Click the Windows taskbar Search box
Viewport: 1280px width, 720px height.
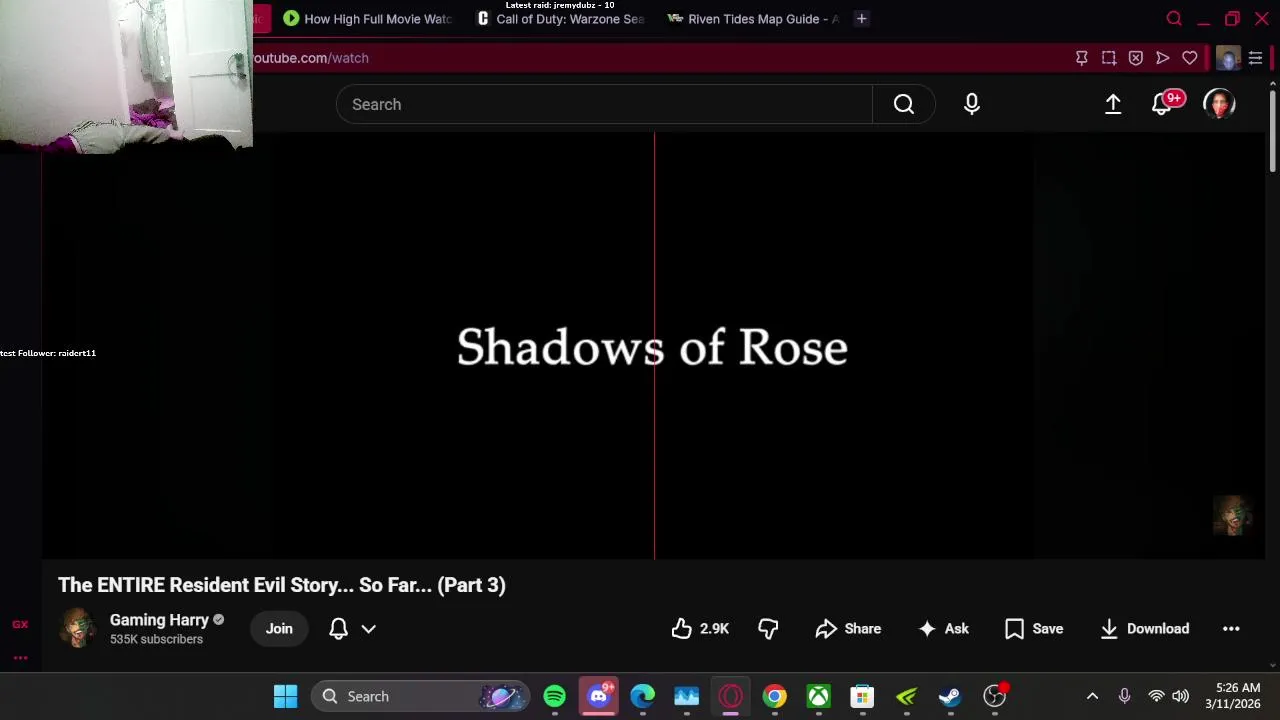pos(418,696)
